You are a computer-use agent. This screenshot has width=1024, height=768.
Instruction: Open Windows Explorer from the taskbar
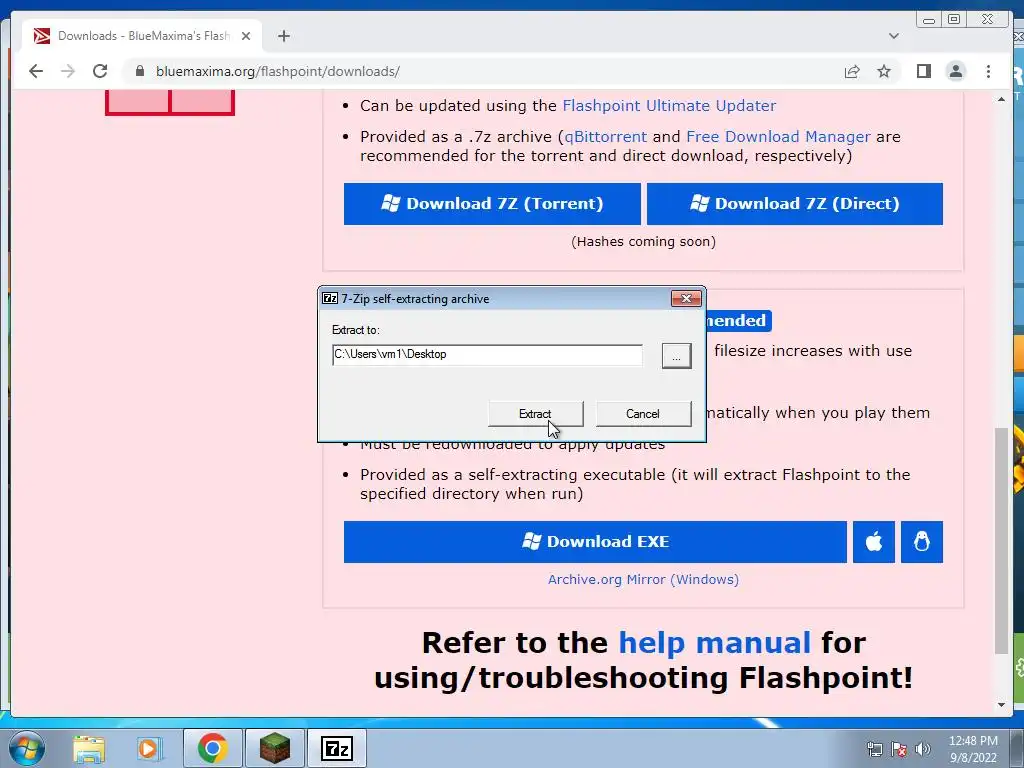click(89, 748)
